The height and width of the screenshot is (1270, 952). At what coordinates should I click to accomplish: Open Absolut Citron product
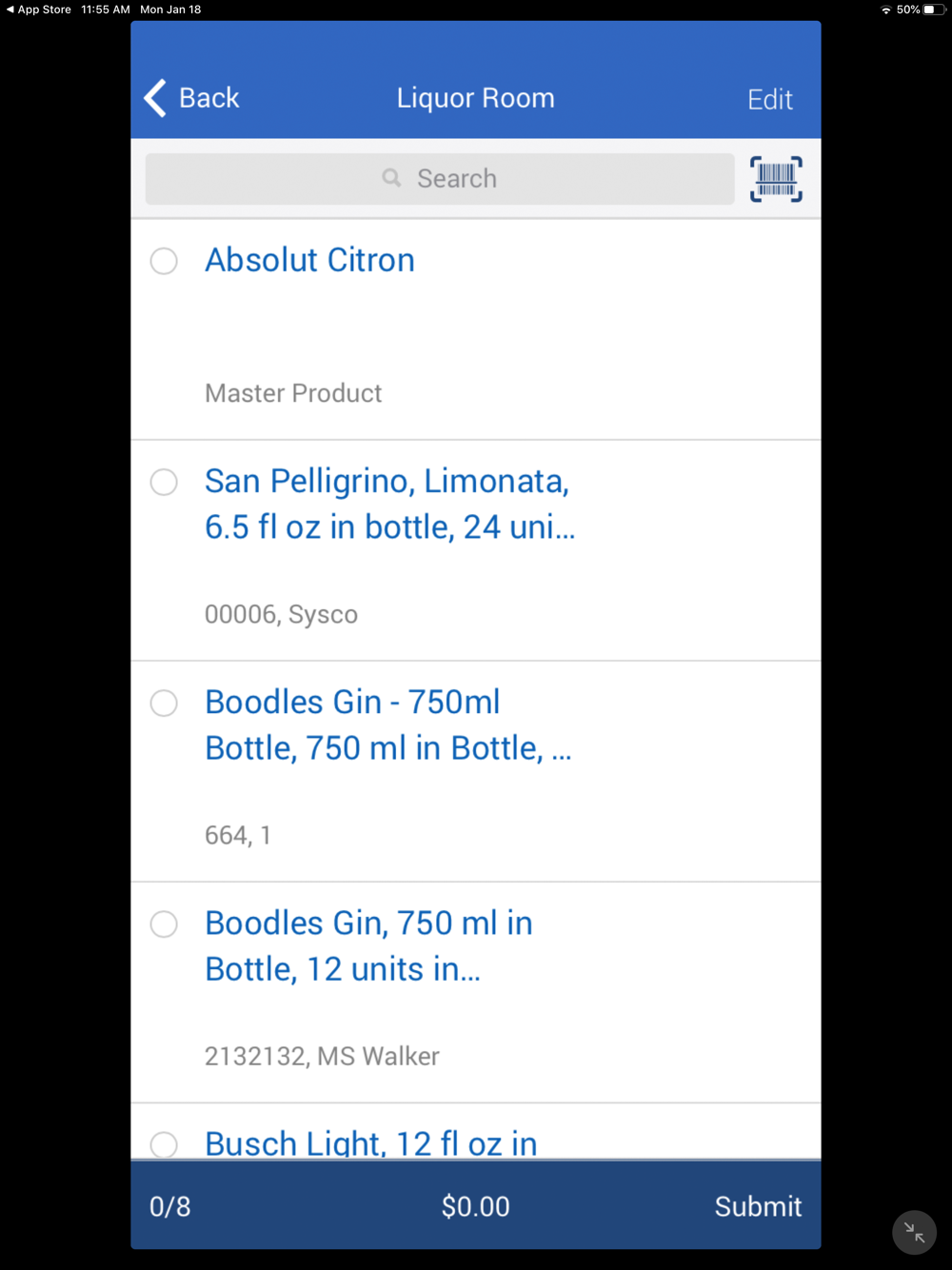309,260
